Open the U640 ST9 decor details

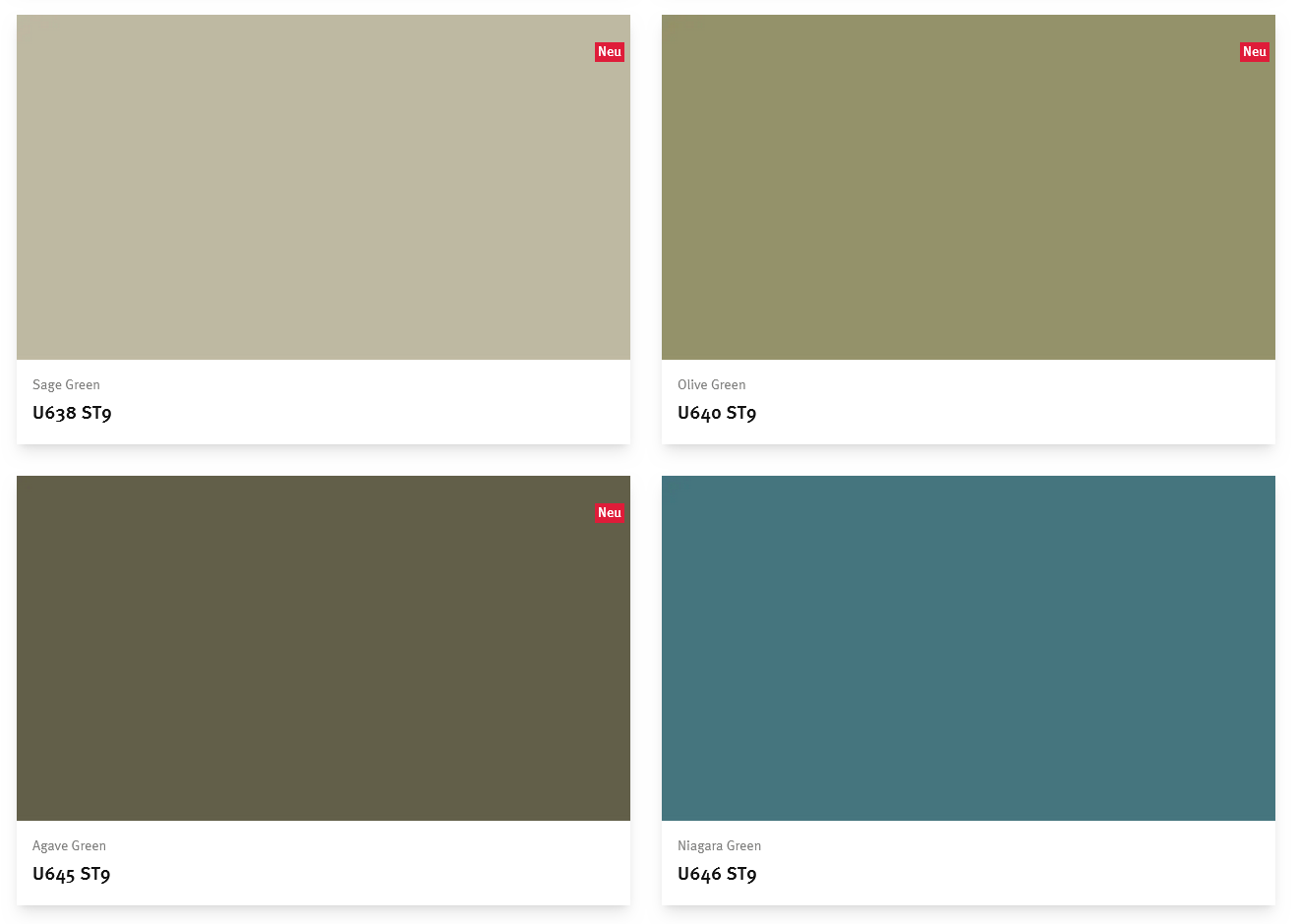[x=717, y=413]
